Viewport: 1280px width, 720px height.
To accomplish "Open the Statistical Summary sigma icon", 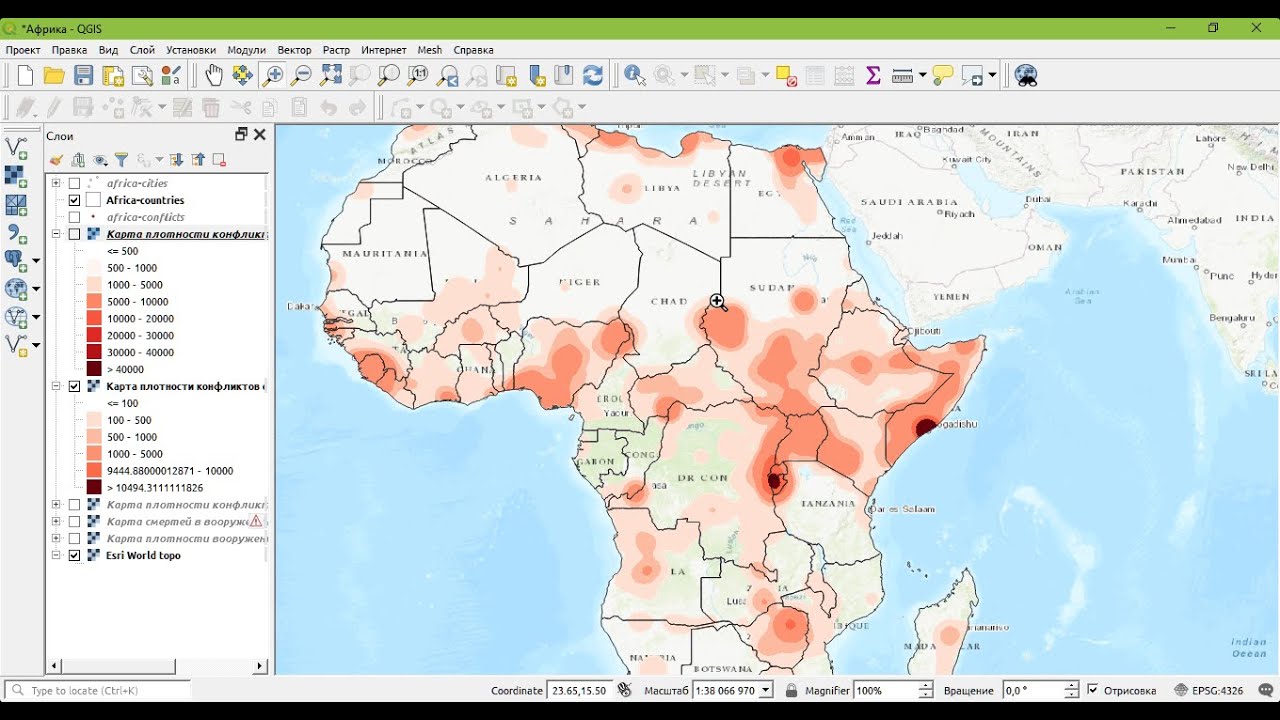I will (x=873, y=75).
